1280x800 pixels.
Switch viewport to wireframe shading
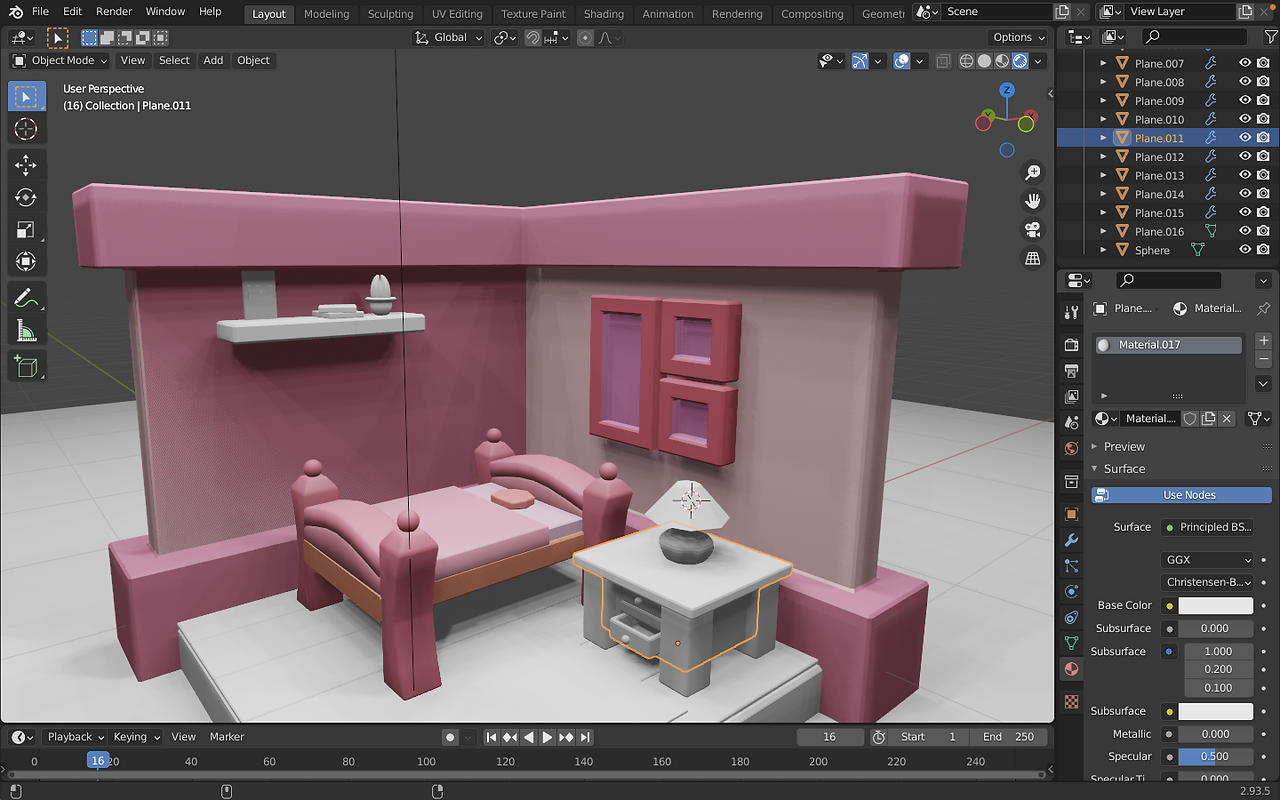pyautogui.click(x=966, y=61)
